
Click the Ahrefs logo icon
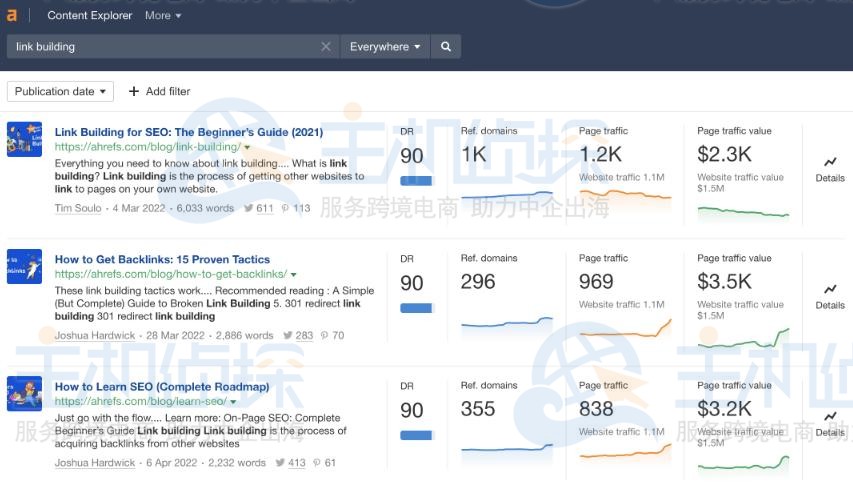(x=12, y=15)
